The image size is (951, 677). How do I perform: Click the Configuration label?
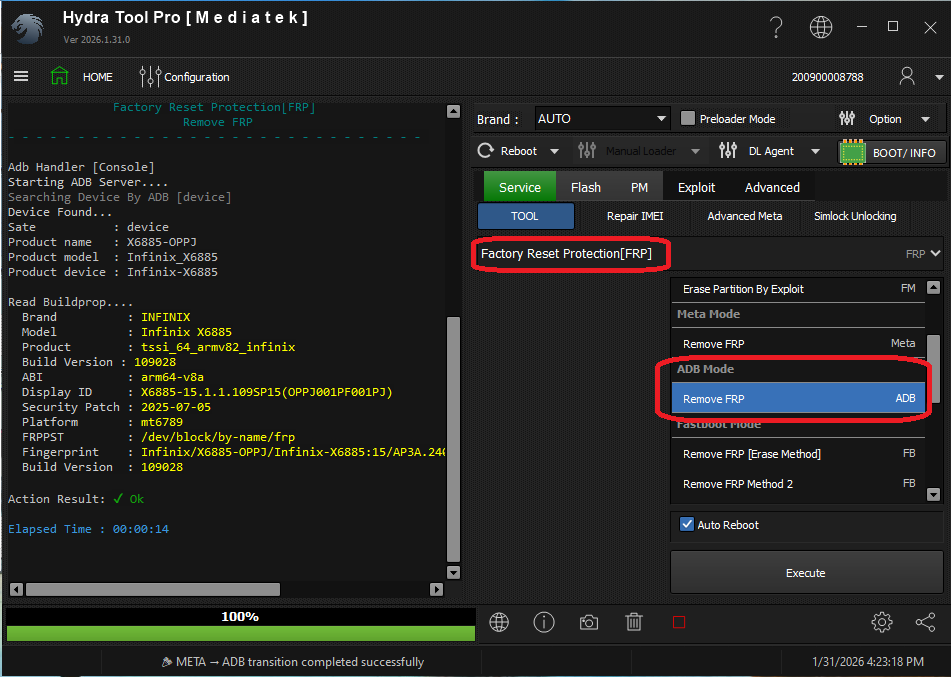(197, 77)
